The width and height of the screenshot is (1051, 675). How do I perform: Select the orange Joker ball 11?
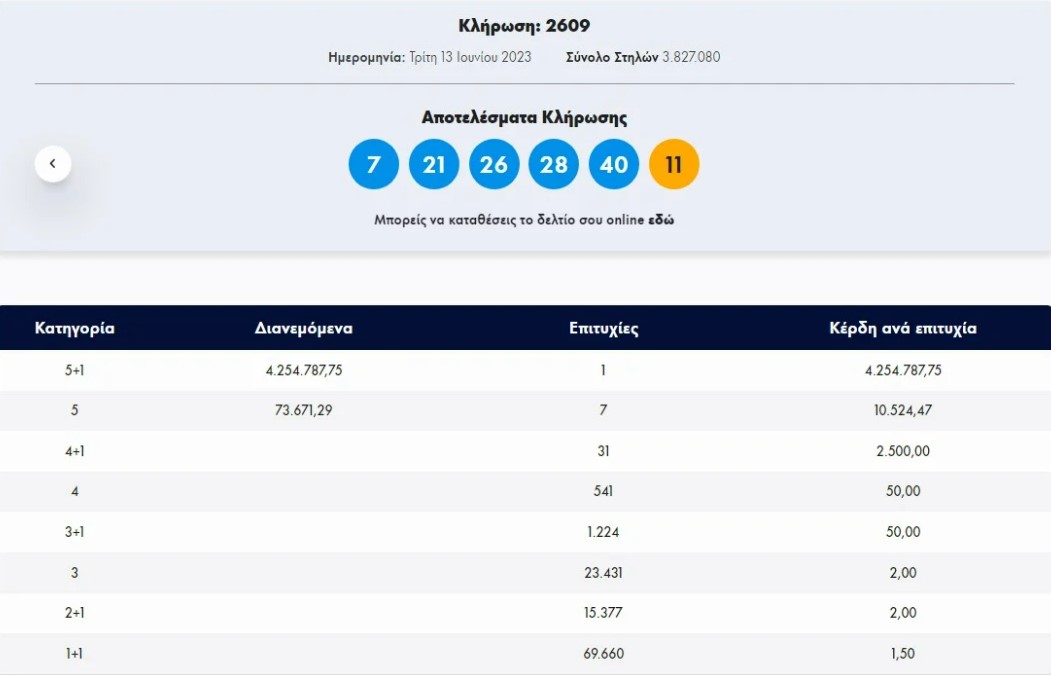pyautogui.click(x=673, y=163)
